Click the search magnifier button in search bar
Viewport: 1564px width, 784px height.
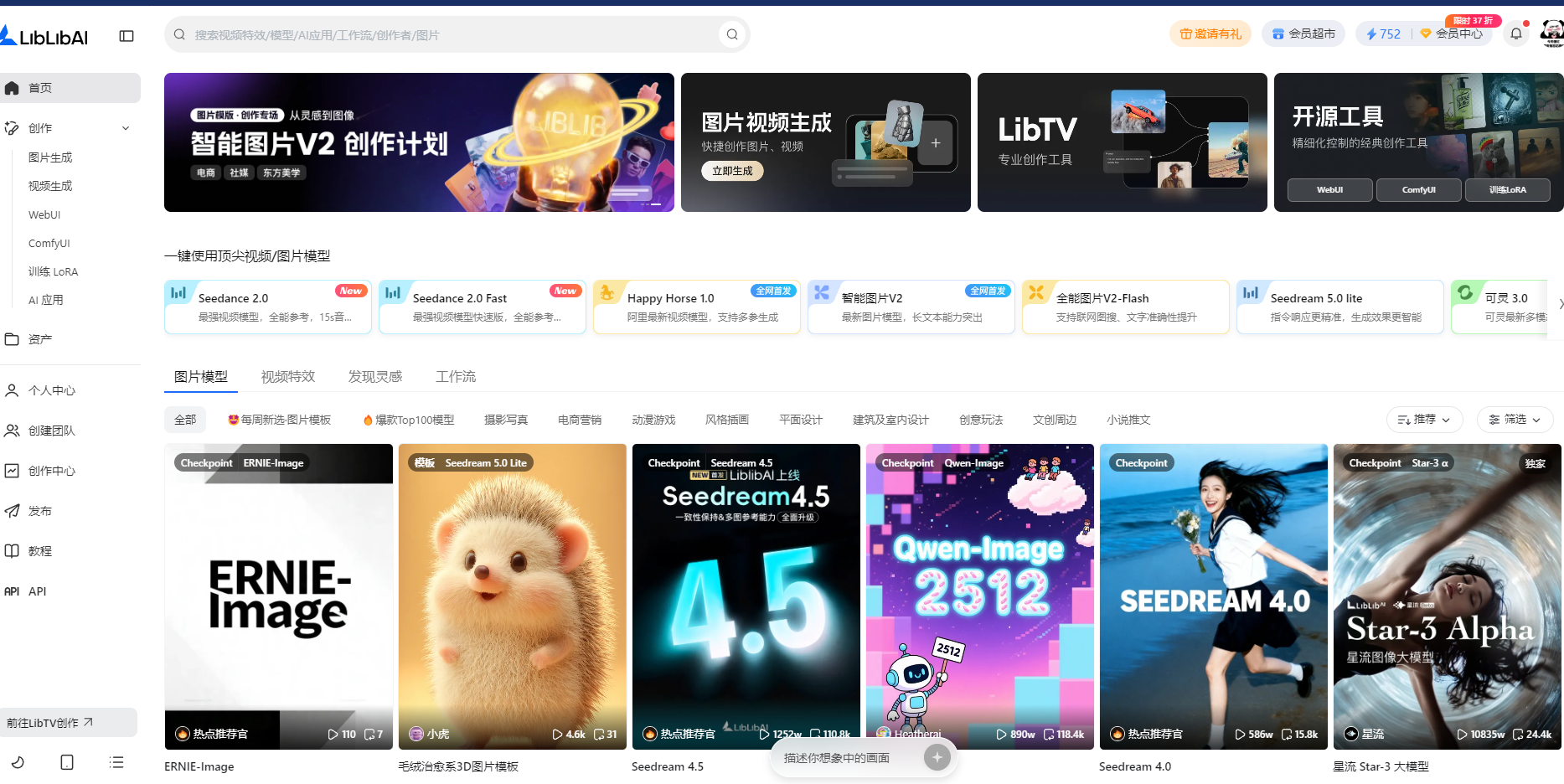(732, 34)
